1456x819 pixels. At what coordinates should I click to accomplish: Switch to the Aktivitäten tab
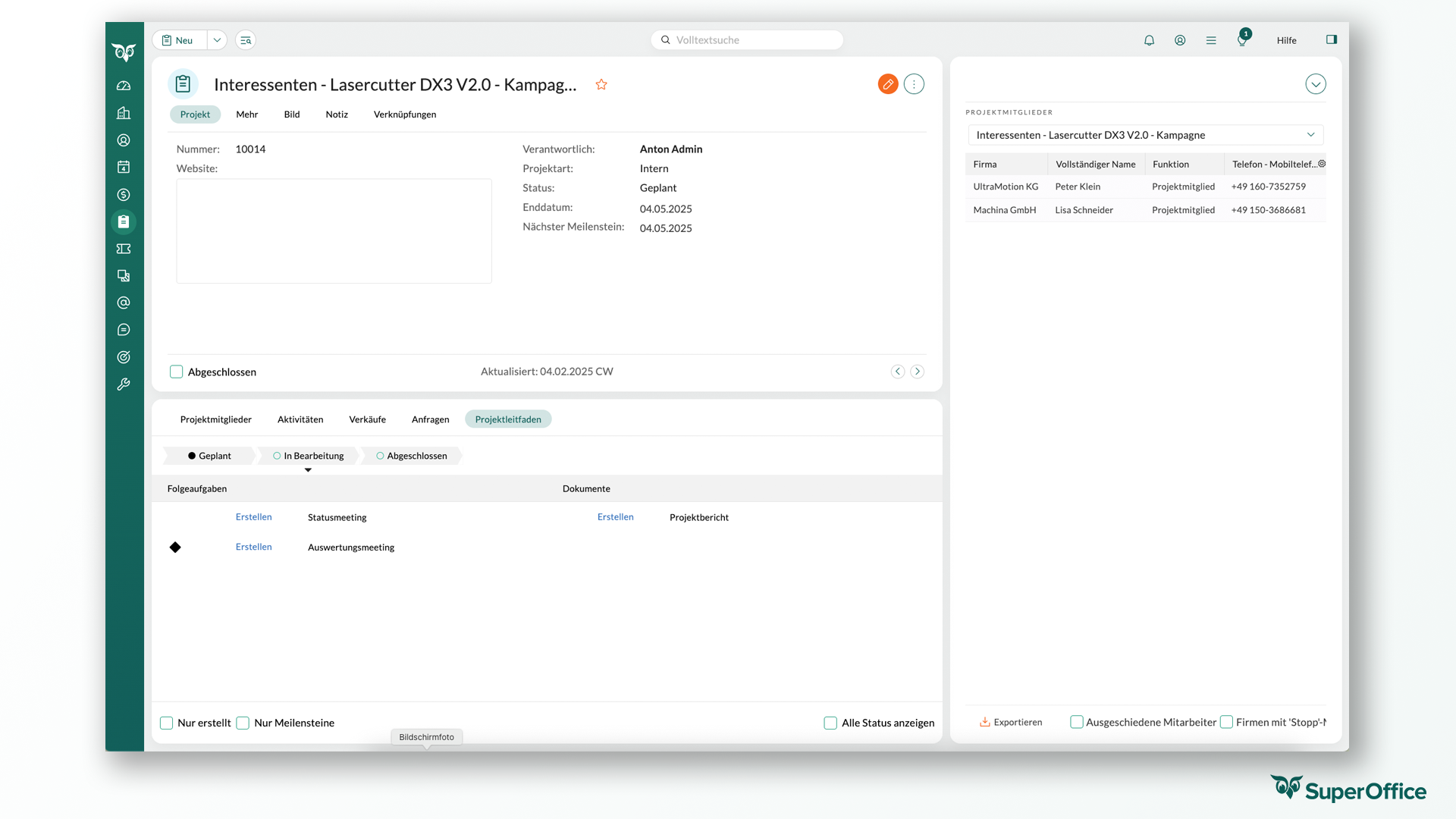click(x=300, y=419)
